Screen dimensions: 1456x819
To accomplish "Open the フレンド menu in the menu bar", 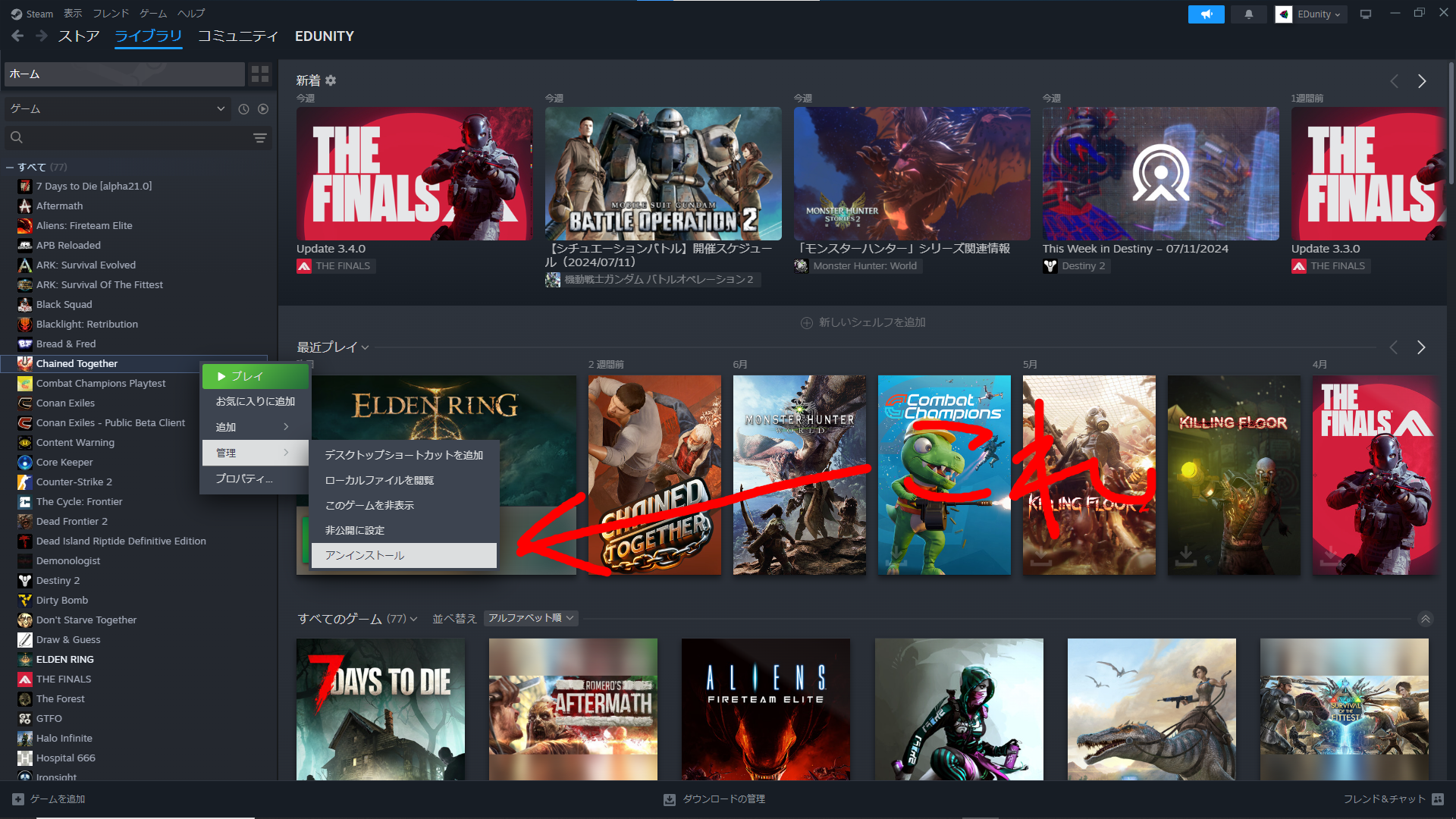I will point(110,13).
